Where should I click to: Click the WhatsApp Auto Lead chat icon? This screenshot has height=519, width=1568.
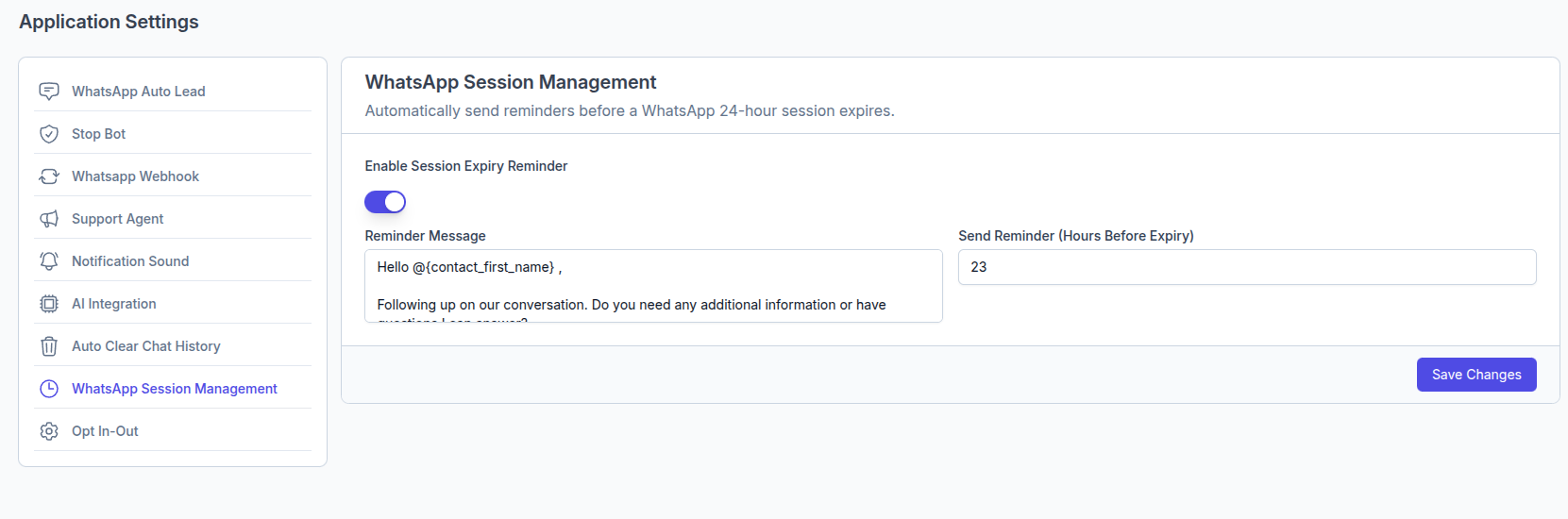tap(49, 92)
